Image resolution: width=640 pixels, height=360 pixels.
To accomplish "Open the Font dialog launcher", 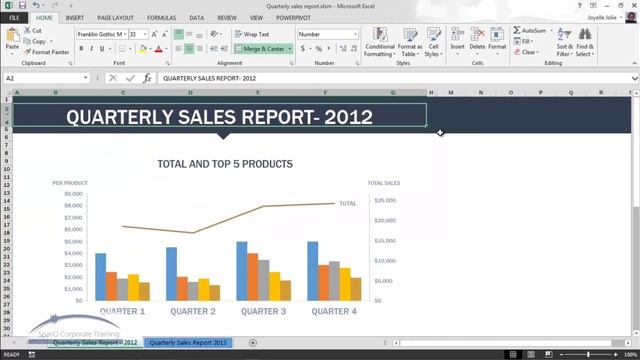I will pos(168,63).
